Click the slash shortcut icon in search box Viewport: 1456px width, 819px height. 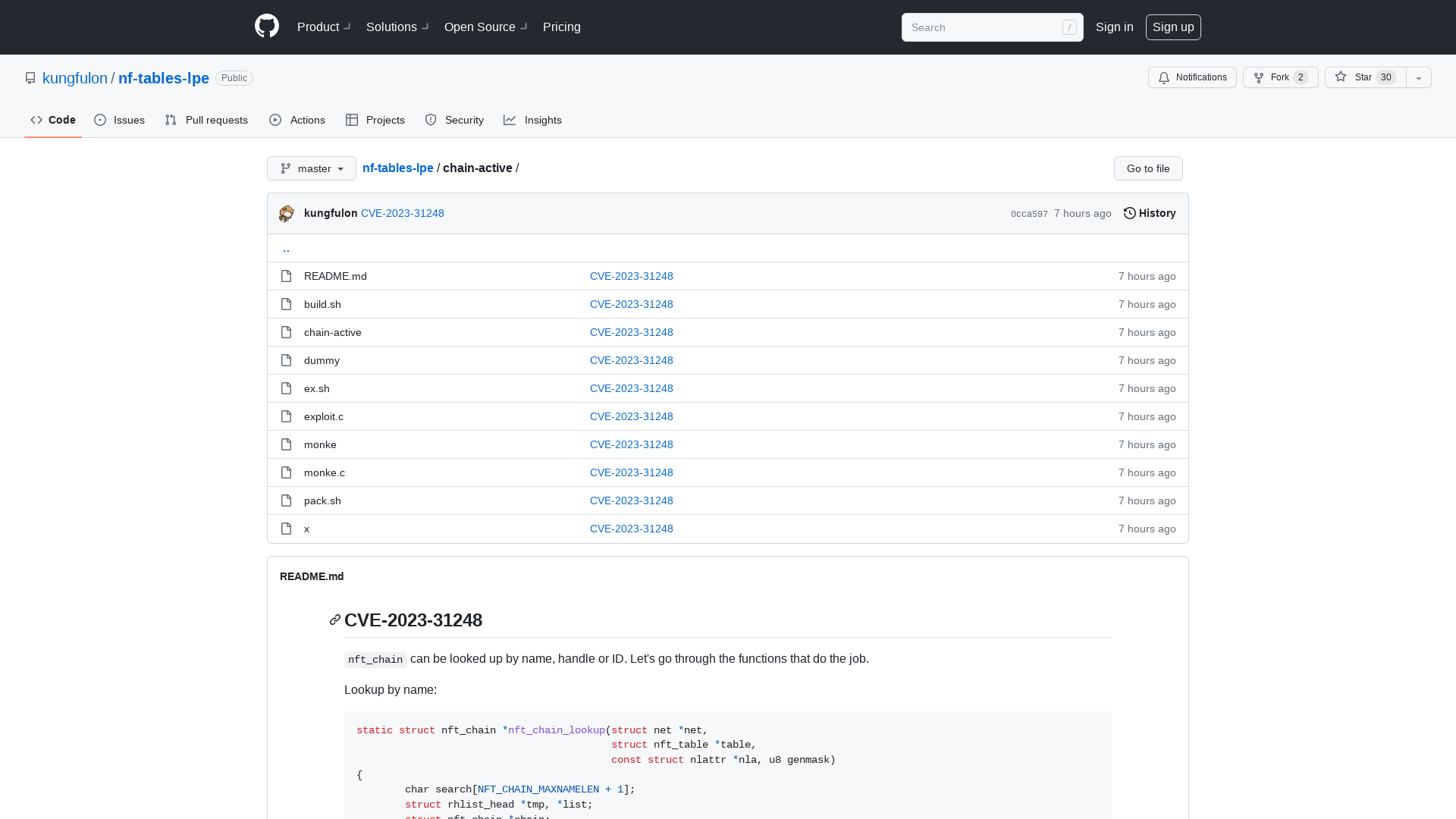(1069, 27)
